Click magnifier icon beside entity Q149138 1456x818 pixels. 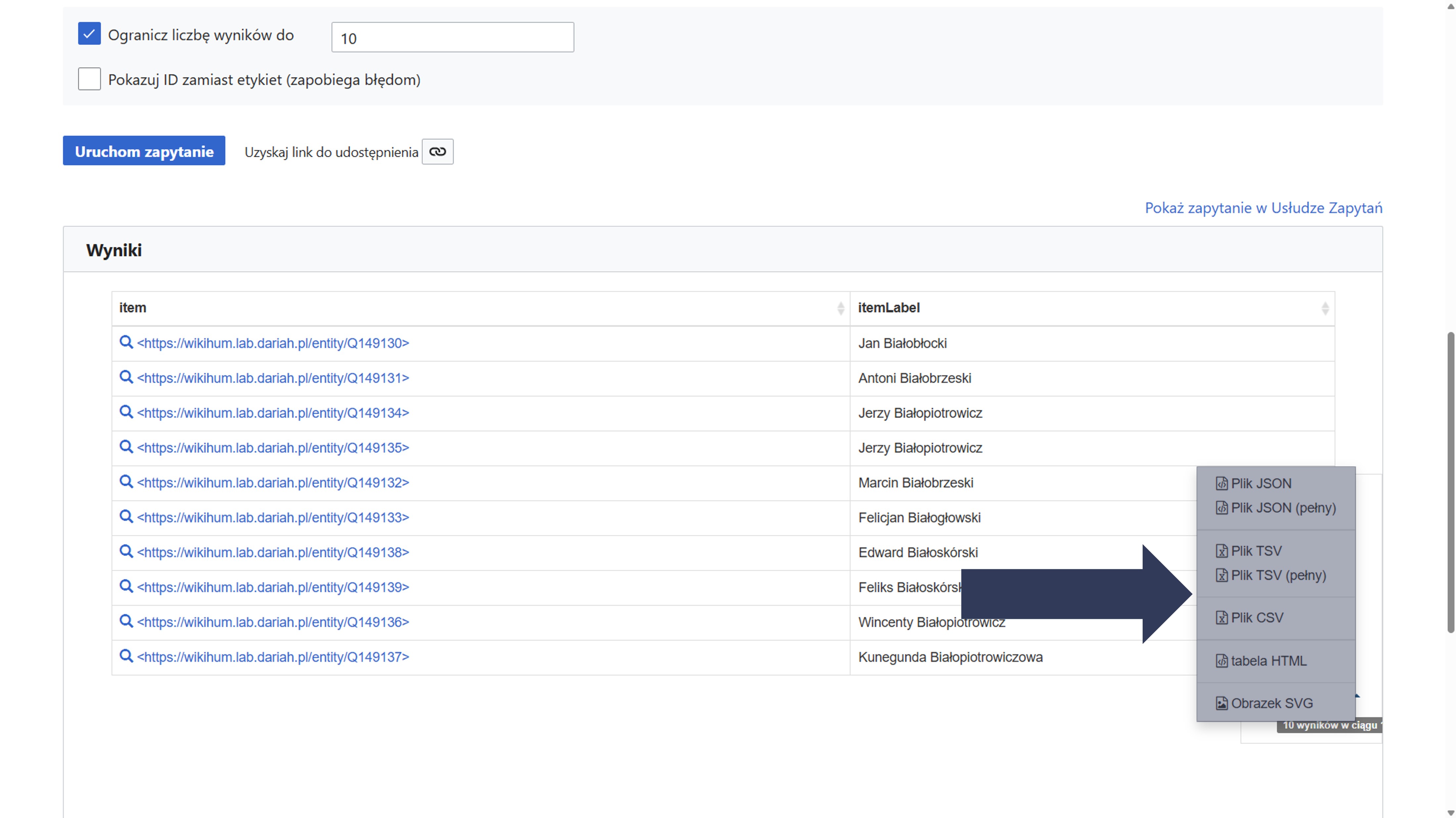pos(126,551)
